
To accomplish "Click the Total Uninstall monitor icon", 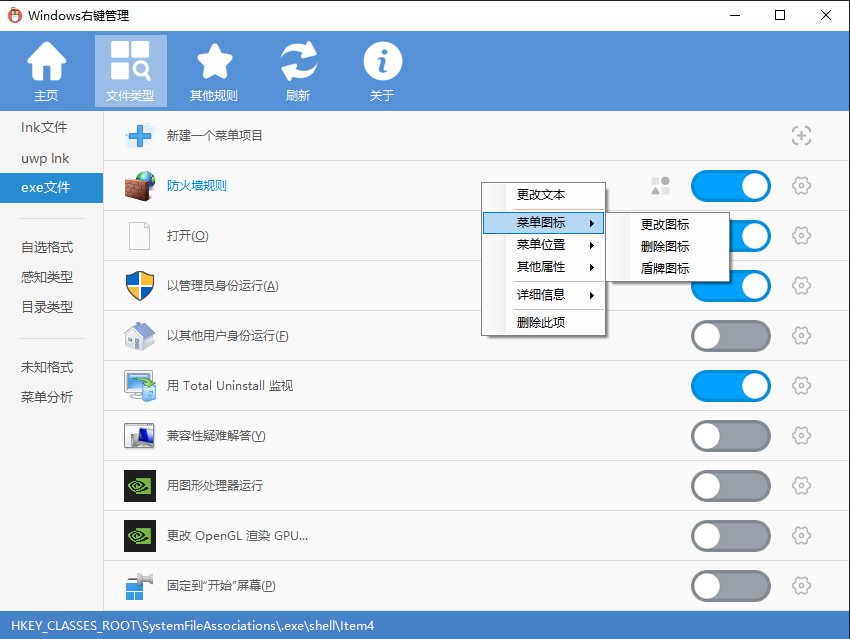I will coord(139,386).
